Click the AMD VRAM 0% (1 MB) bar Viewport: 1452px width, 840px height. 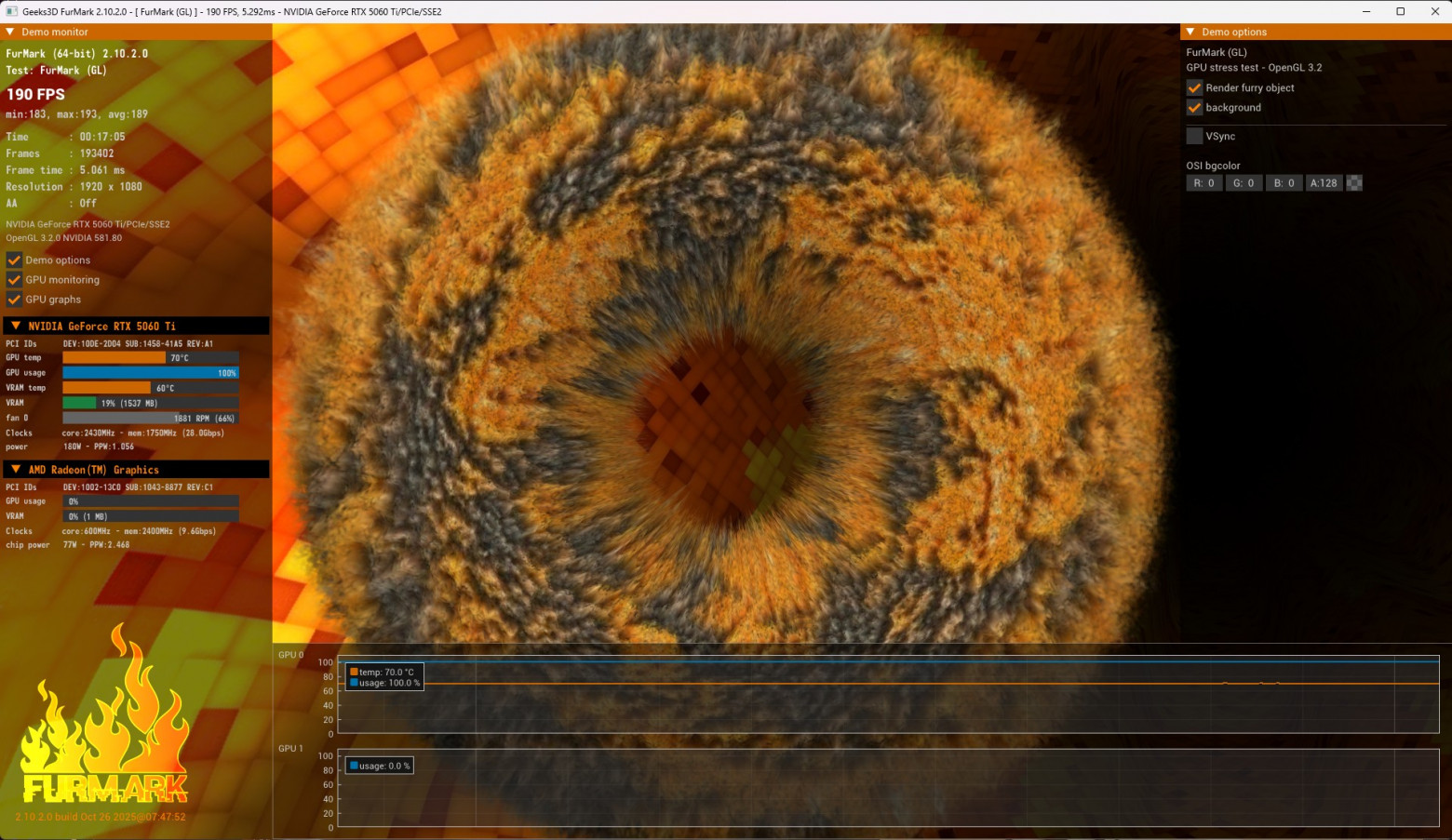tap(151, 516)
